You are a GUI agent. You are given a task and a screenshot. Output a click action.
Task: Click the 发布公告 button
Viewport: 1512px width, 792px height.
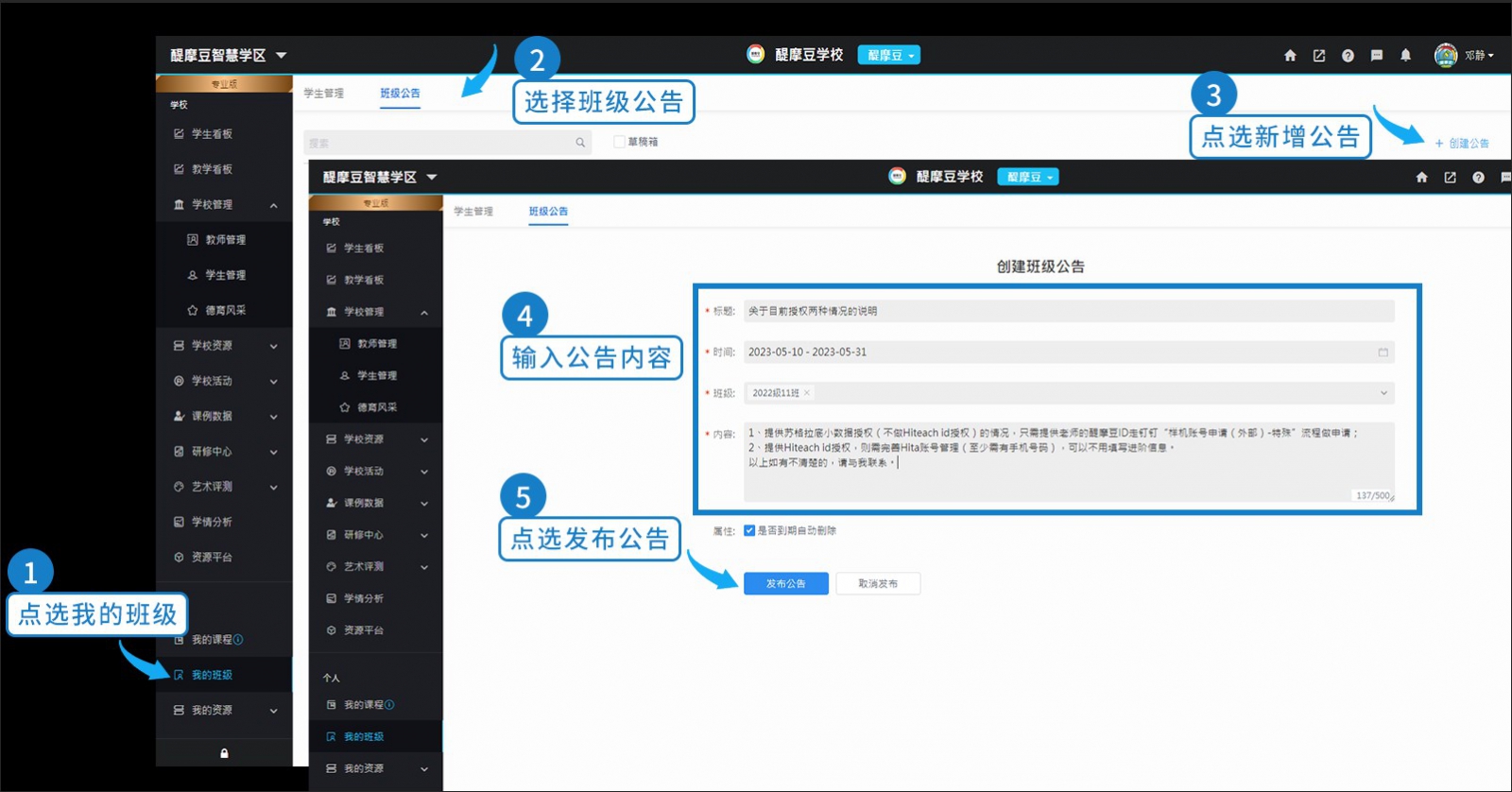(x=785, y=584)
